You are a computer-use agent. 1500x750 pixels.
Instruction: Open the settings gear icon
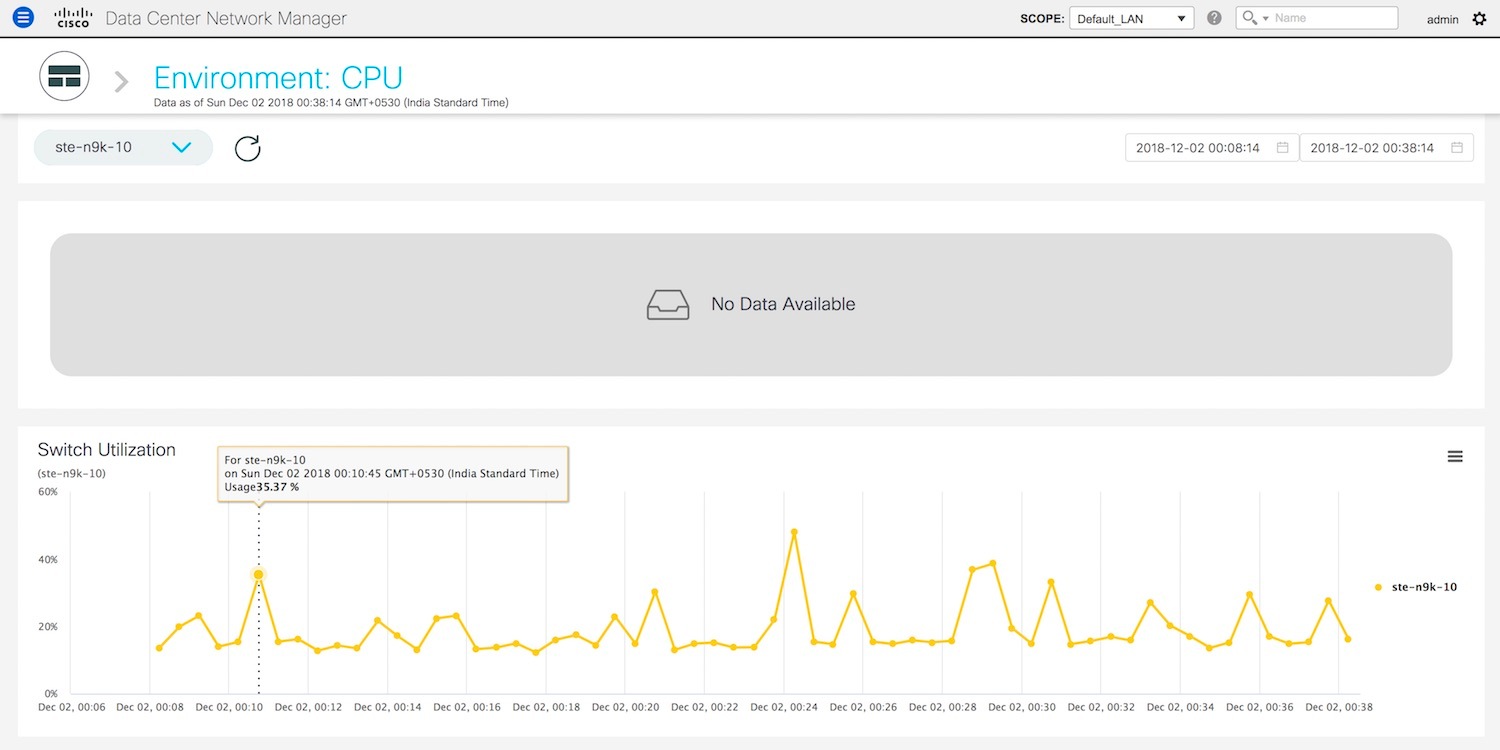point(1479,19)
